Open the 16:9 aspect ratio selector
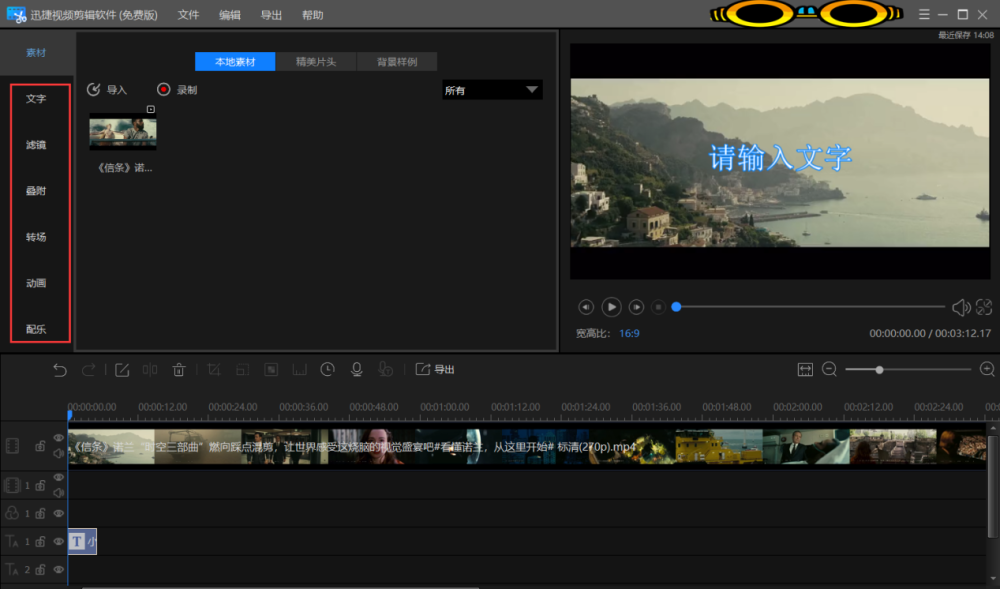1000x589 pixels. tap(629, 333)
